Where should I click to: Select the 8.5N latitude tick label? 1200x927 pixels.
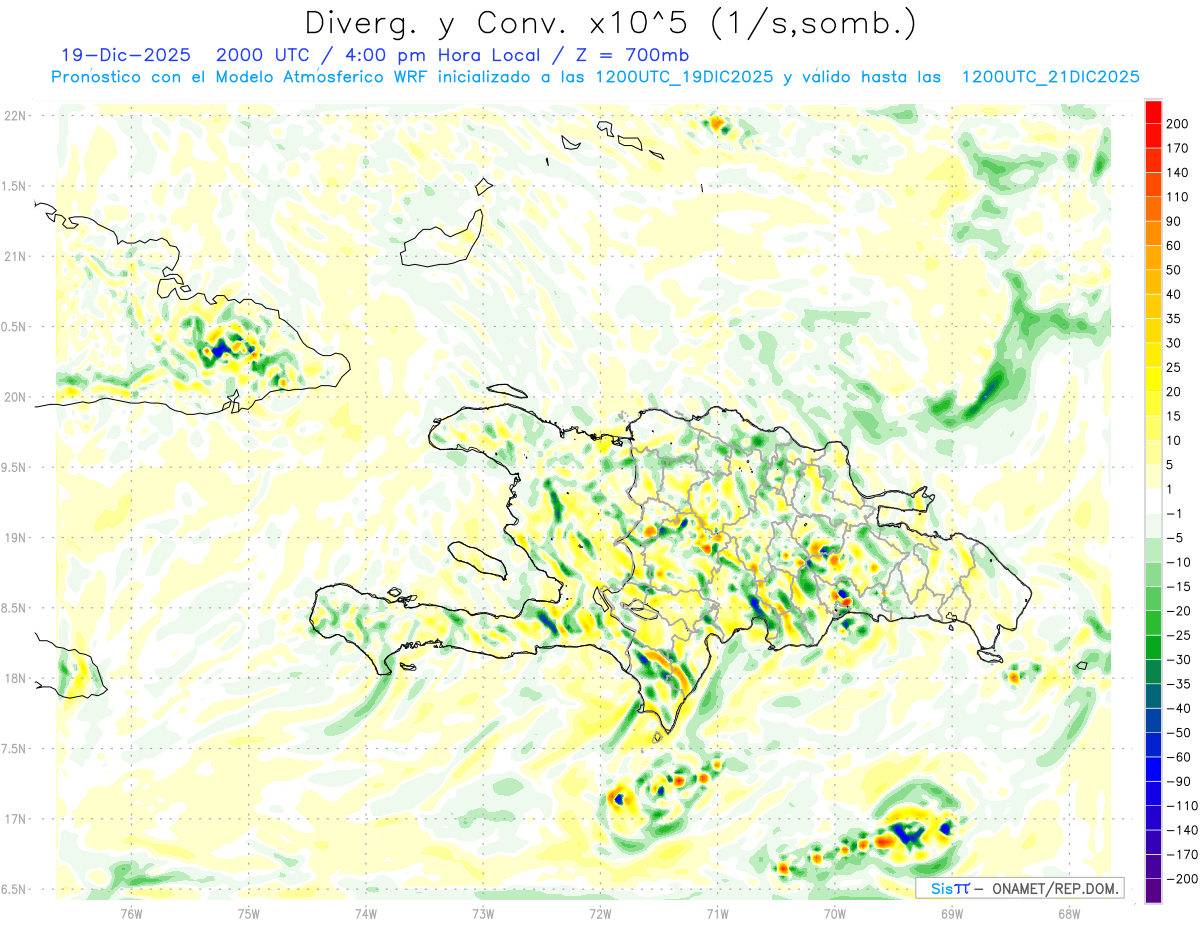15,608
